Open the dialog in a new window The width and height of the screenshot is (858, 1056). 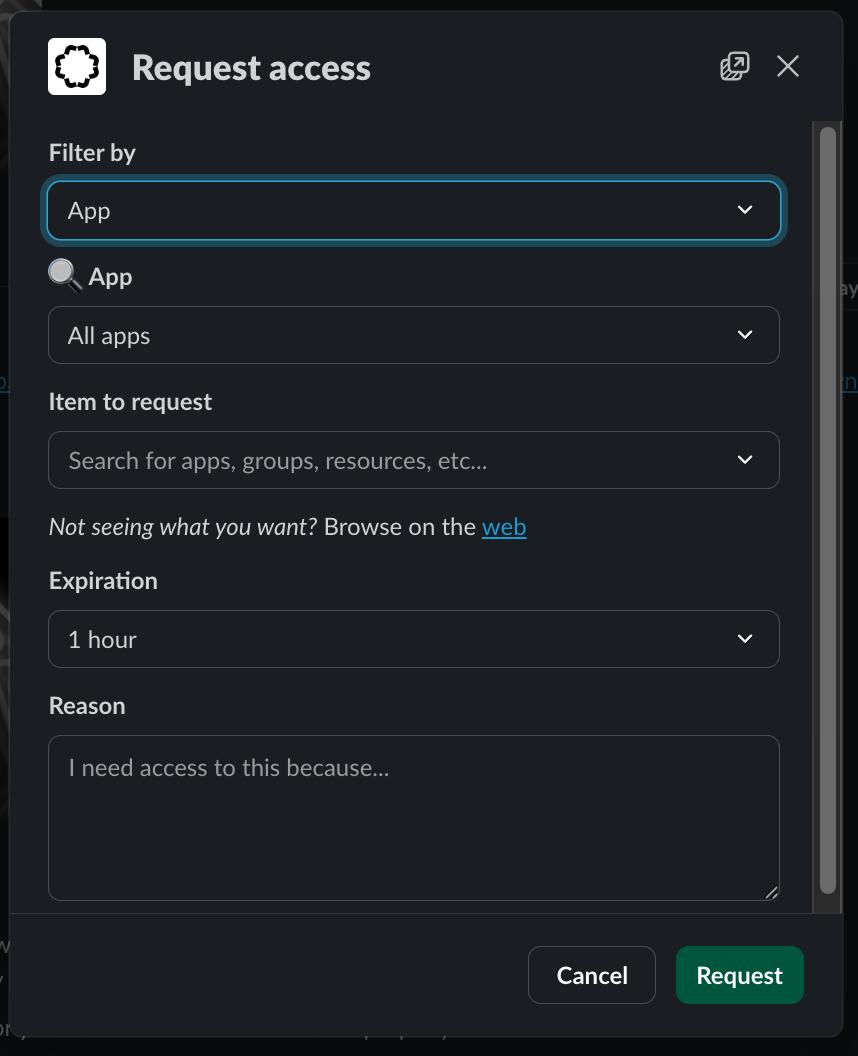pyautogui.click(x=735, y=66)
